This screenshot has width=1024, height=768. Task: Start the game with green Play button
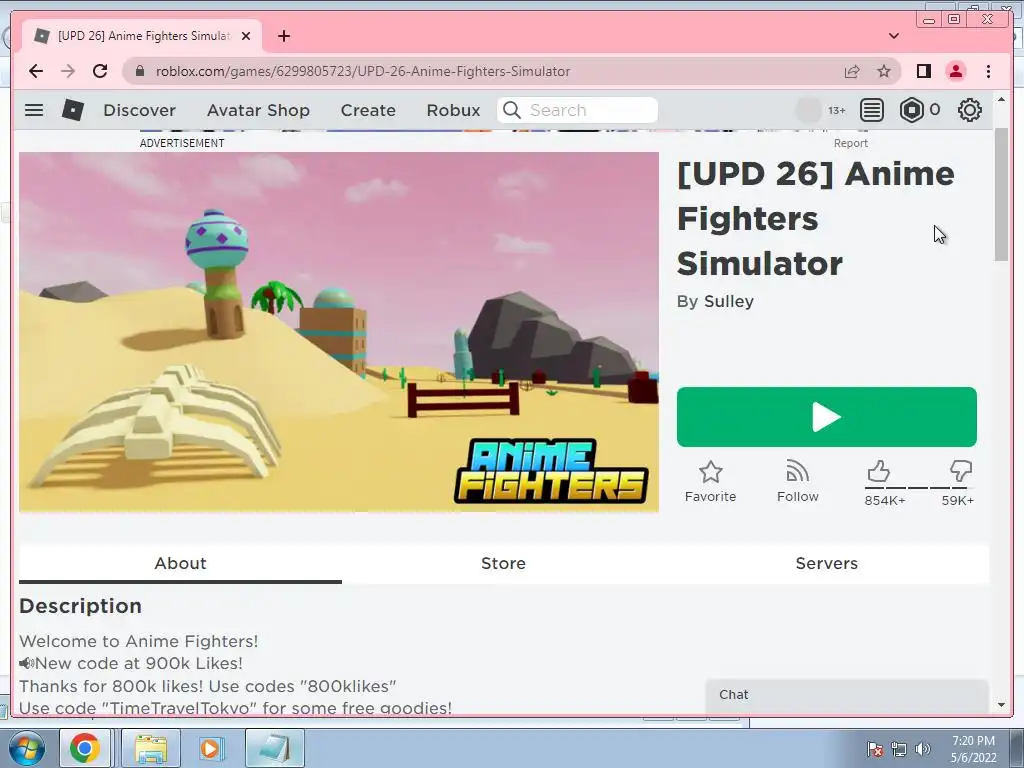pyautogui.click(x=827, y=417)
